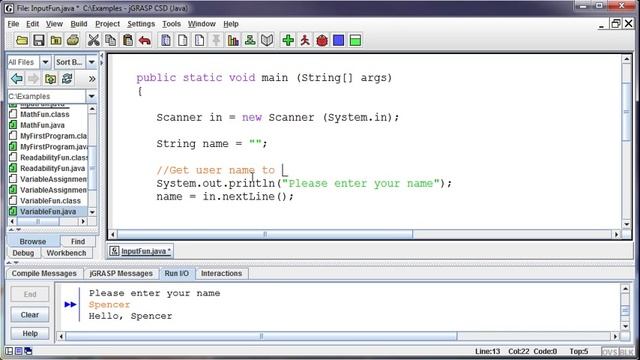The width and height of the screenshot is (640, 360).
Task: Open the Edit menu
Action: [x=33, y=24]
